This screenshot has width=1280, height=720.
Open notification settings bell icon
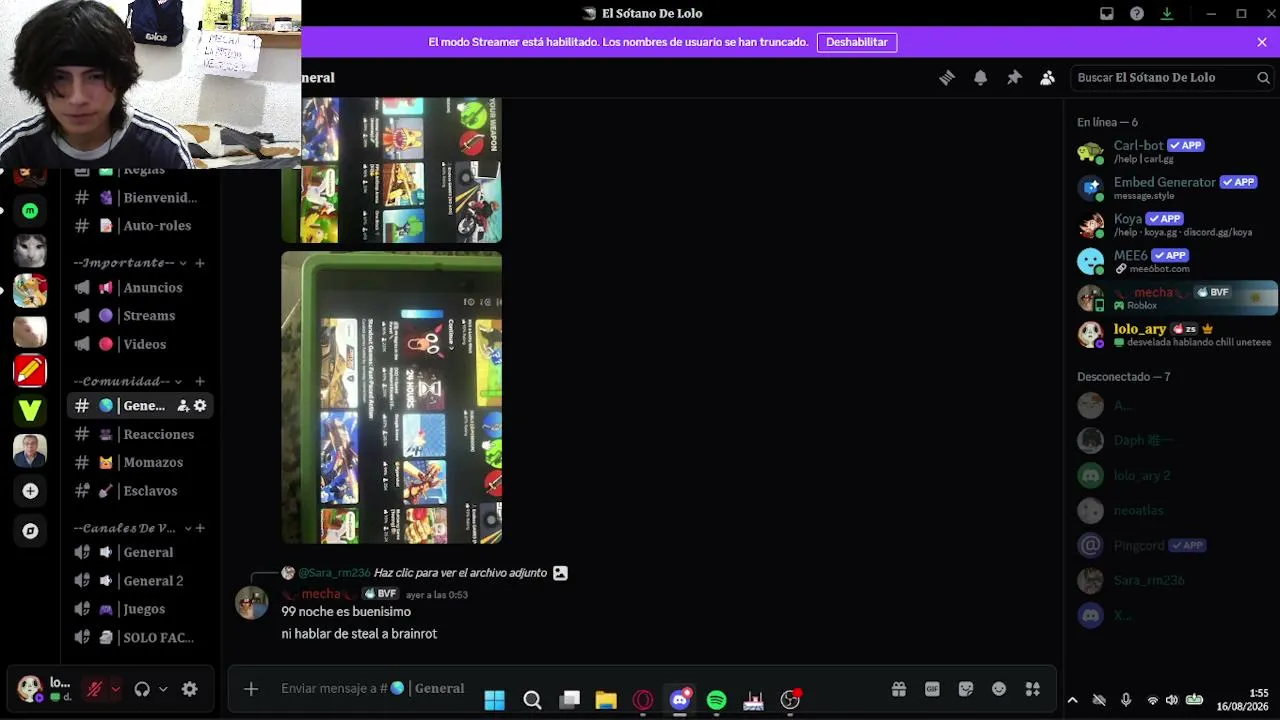coord(981,78)
